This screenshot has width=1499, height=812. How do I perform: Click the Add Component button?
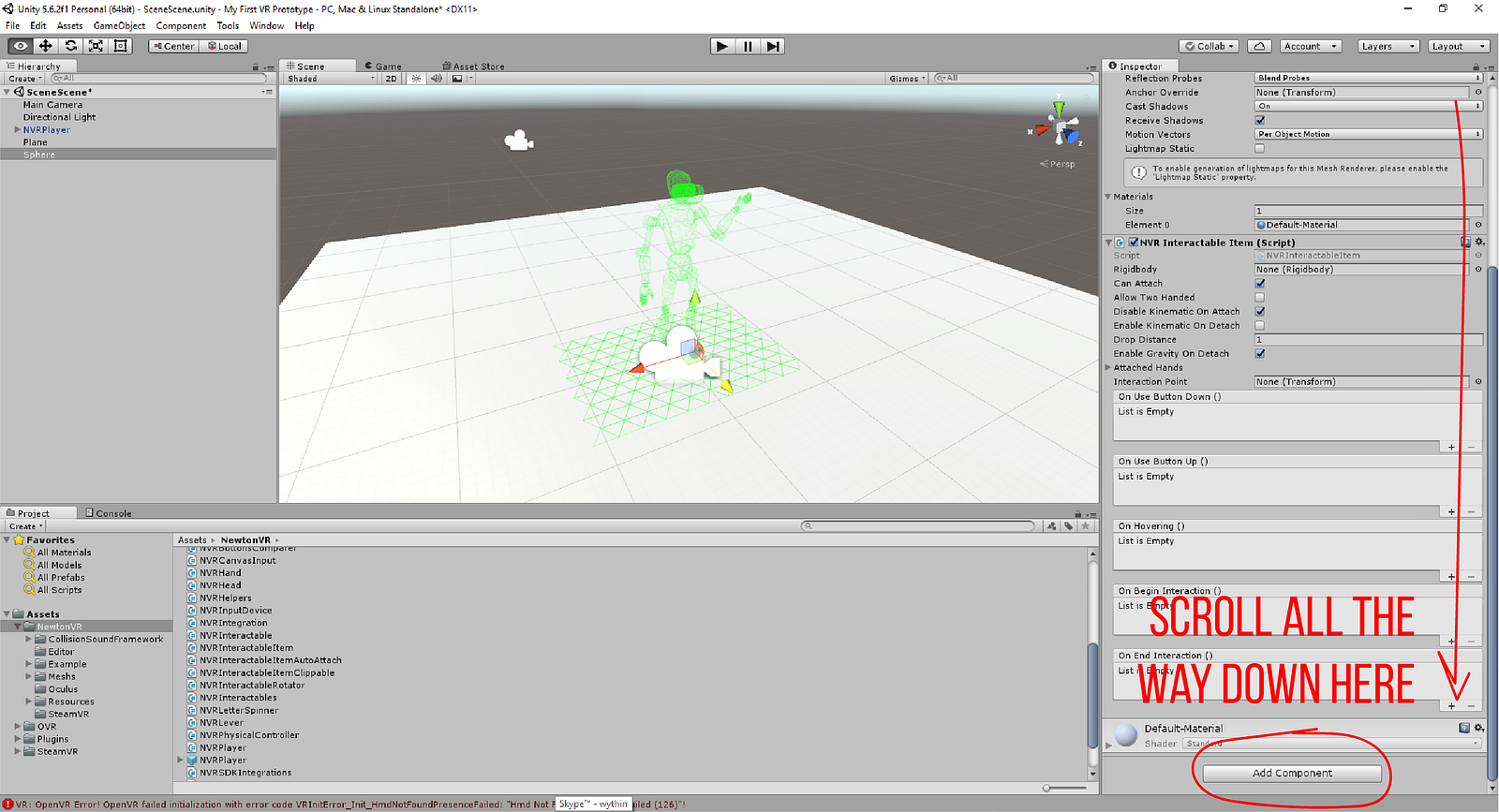pos(1292,774)
